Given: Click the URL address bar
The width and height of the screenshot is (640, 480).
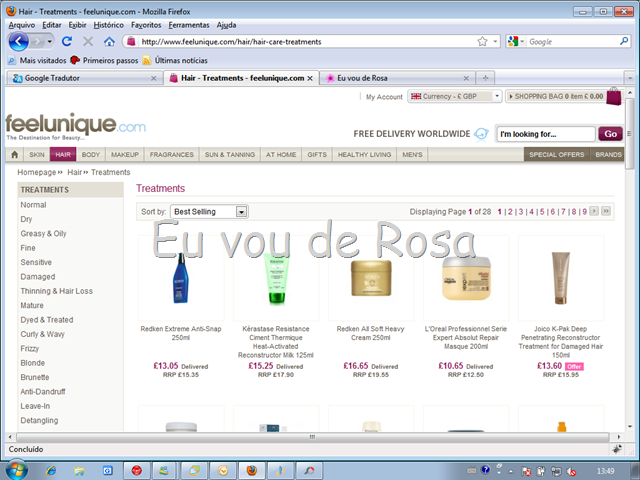Looking at the screenshot, I should tap(306, 42).
